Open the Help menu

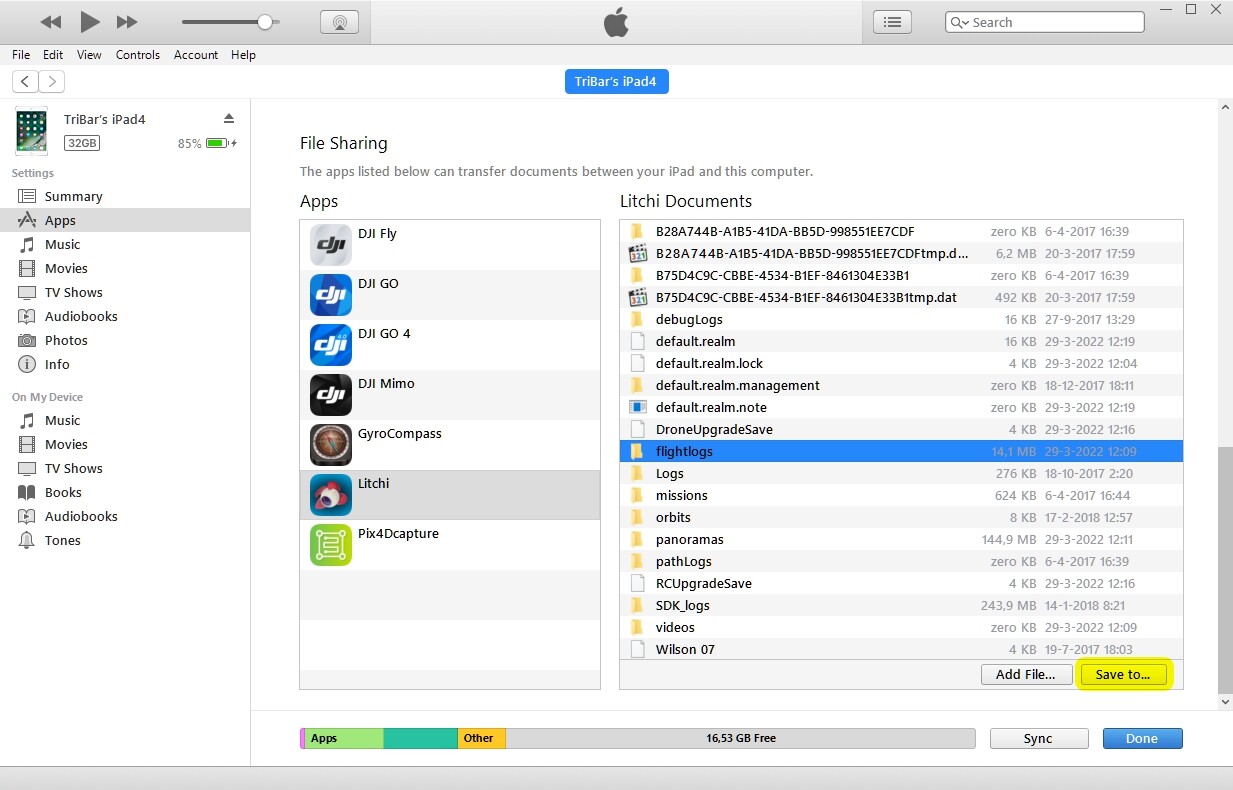tap(243, 55)
